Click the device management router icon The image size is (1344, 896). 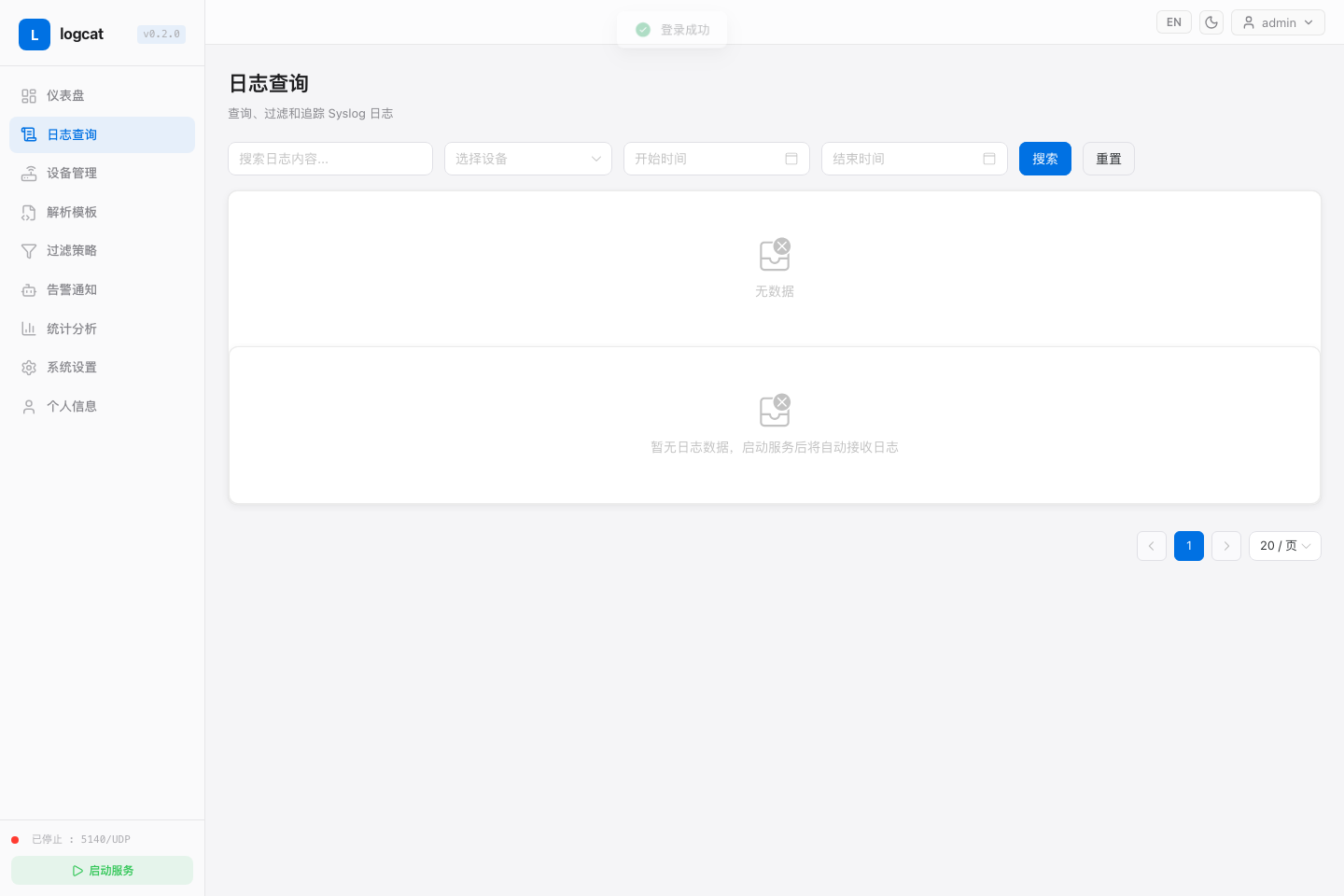29,174
